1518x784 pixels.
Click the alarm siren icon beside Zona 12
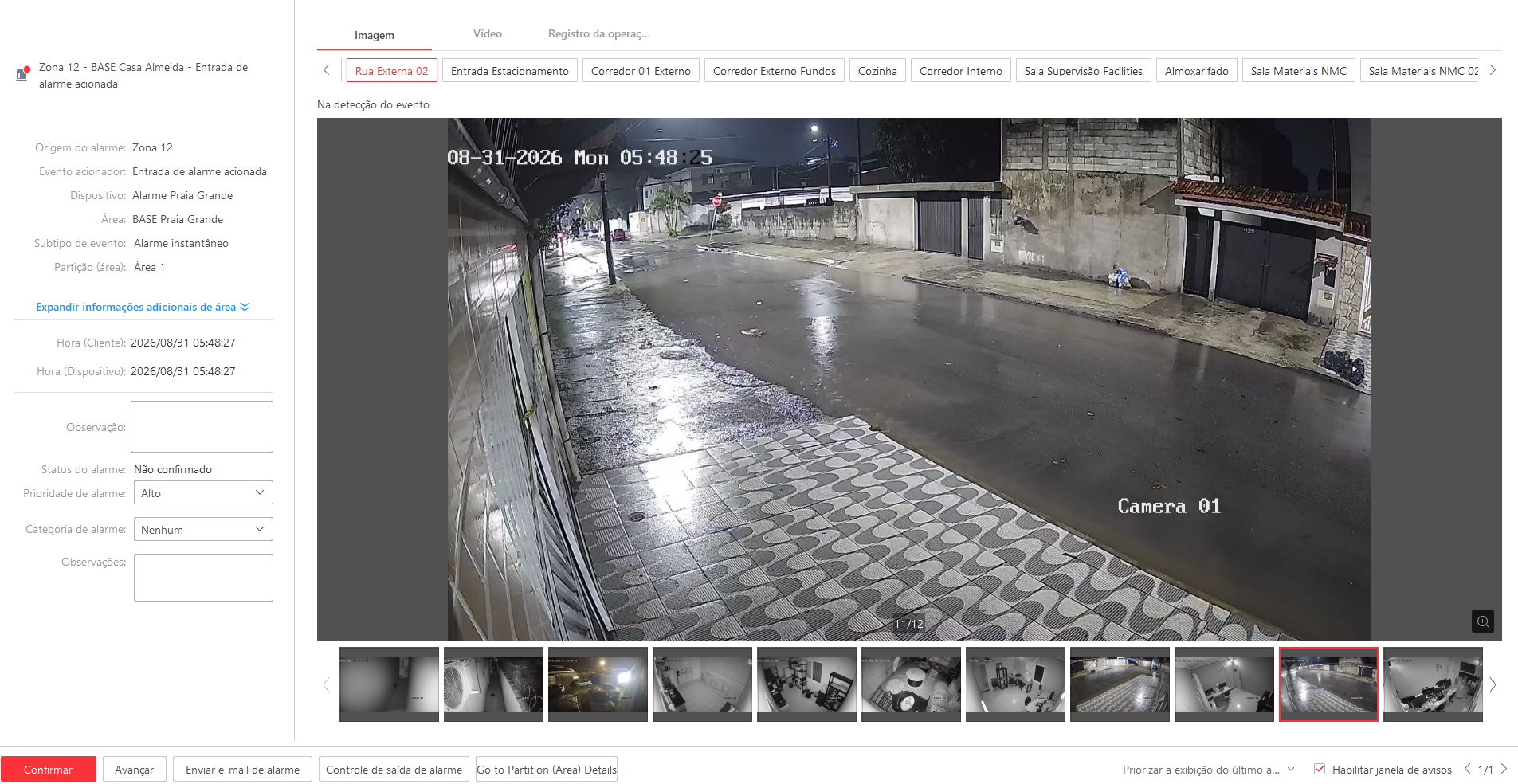pos(23,74)
